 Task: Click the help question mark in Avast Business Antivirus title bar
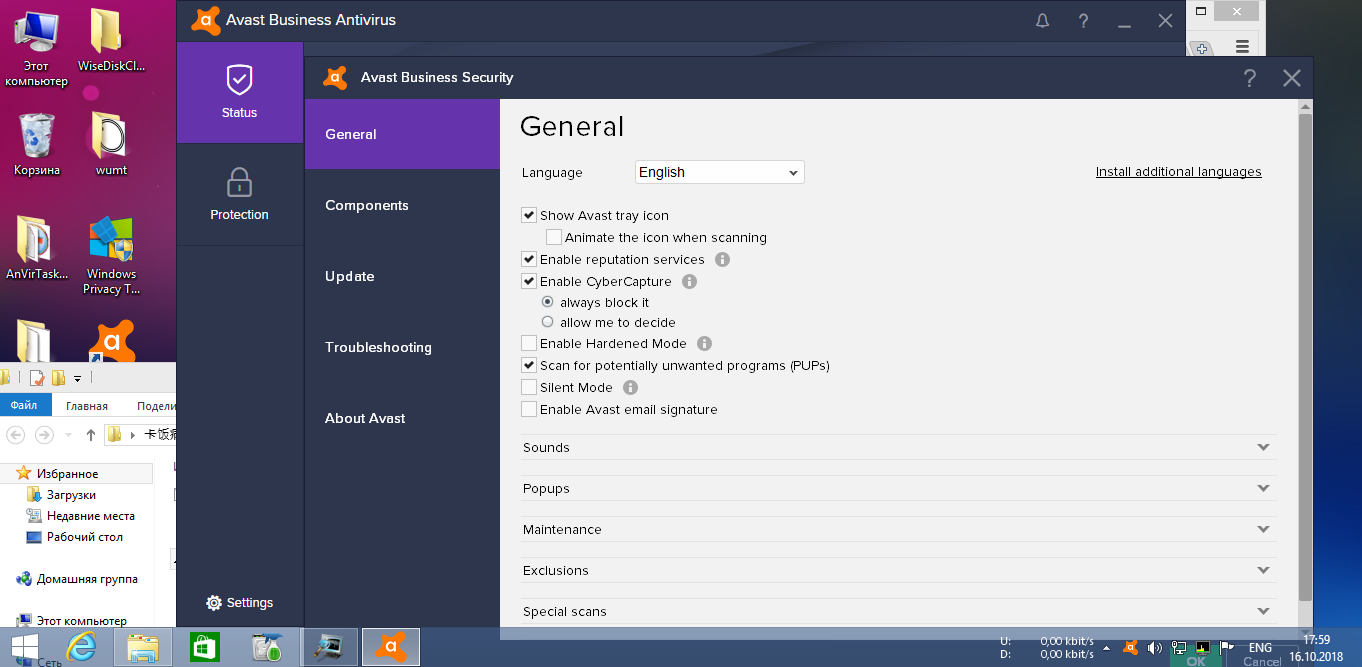tap(1083, 20)
